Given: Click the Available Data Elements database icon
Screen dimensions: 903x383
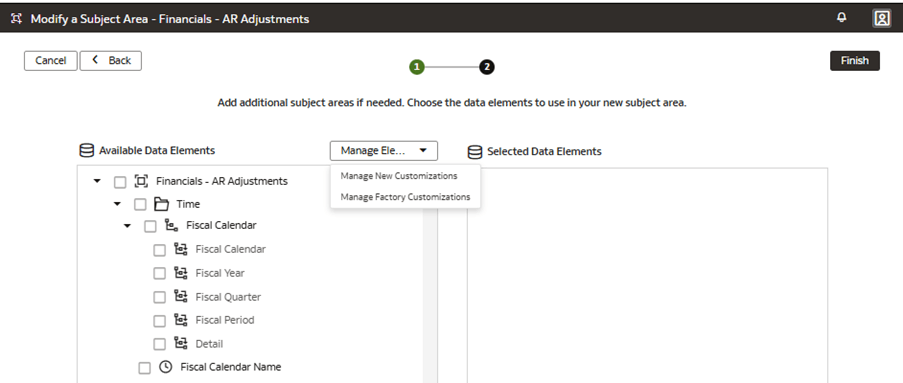Looking at the screenshot, I should [x=86, y=151].
